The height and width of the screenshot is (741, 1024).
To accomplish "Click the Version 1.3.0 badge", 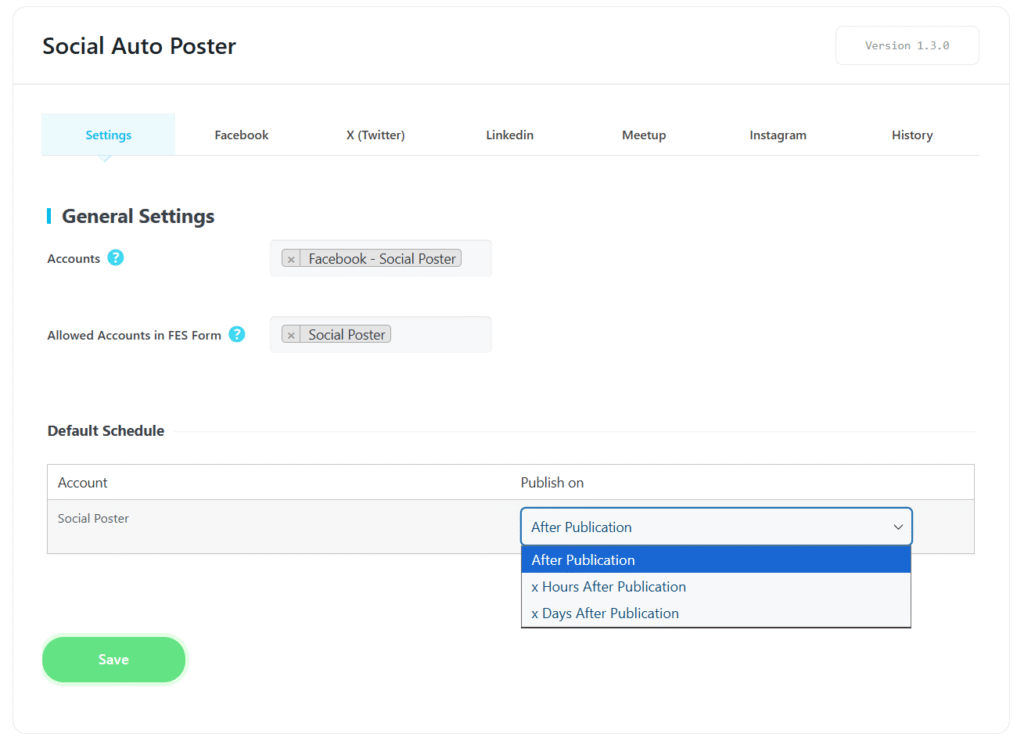I will (906, 46).
